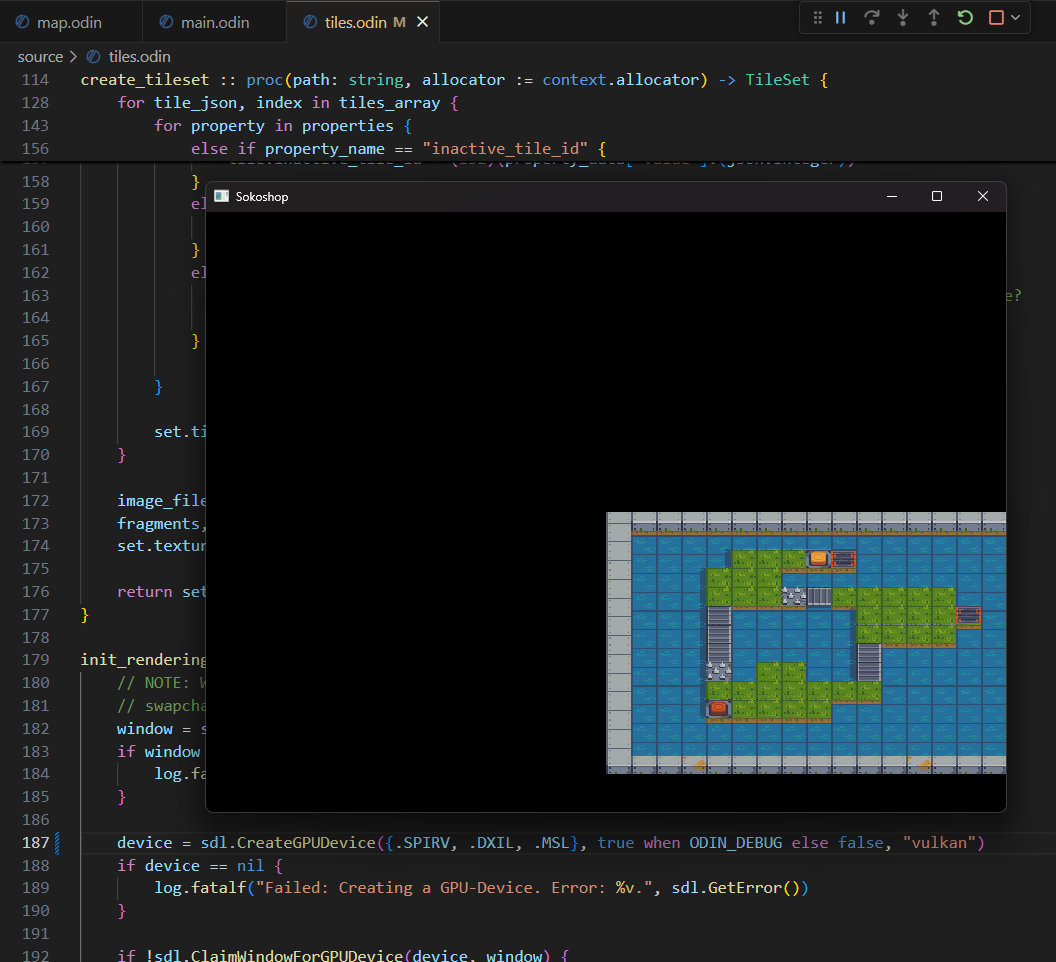Image resolution: width=1056 pixels, height=962 pixels.
Task: Click the Step Into debug button
Action: pos(903,18)
